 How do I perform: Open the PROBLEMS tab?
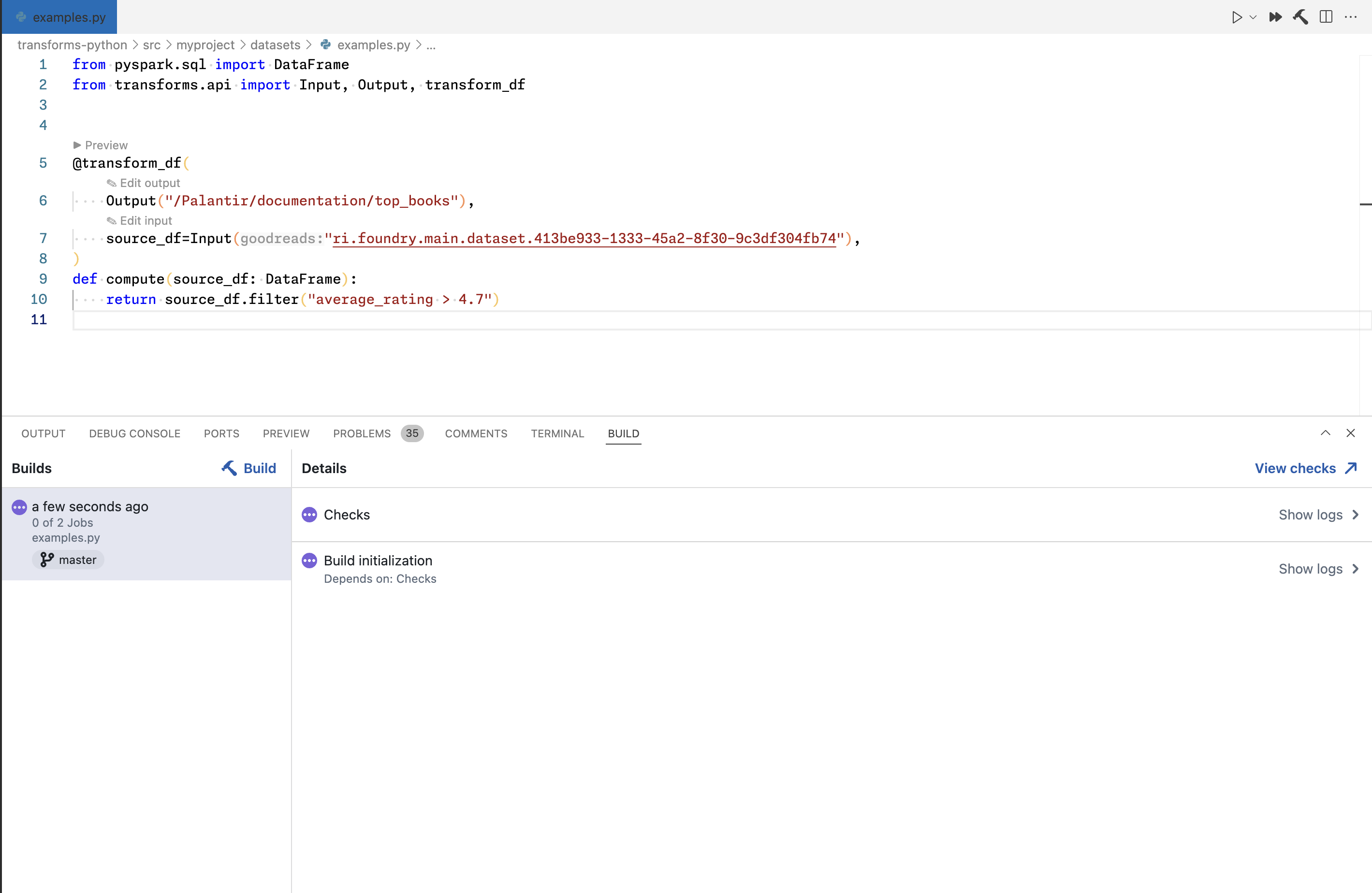362,433
